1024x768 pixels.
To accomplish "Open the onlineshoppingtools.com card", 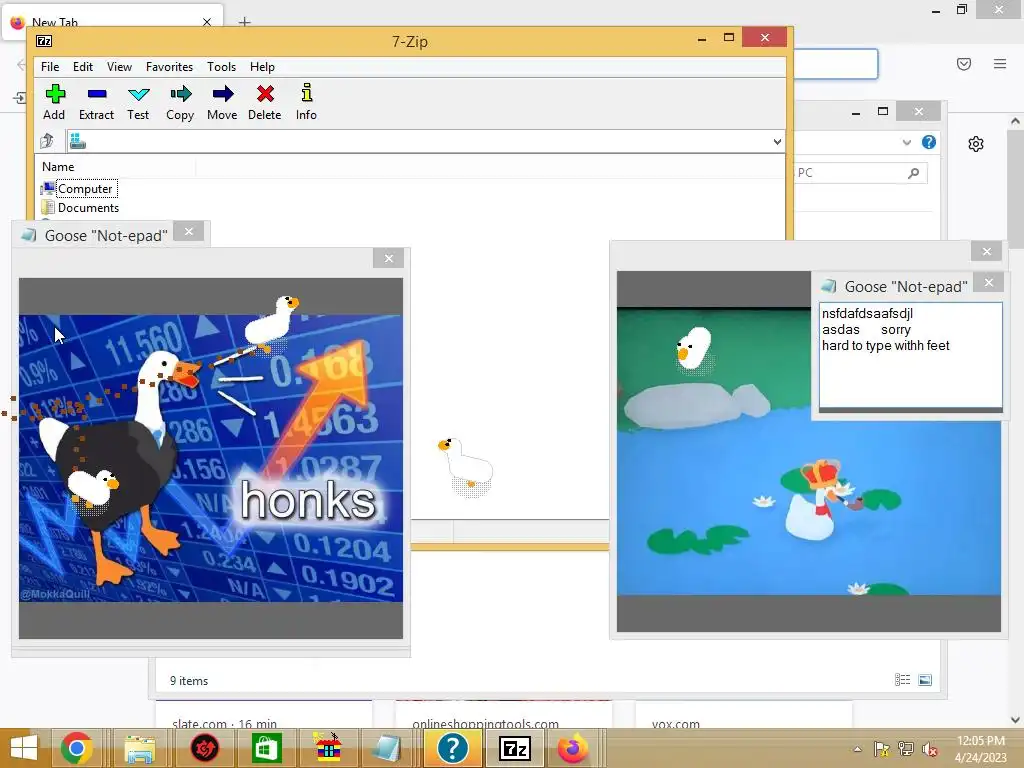I will click(x=504, y=714).
